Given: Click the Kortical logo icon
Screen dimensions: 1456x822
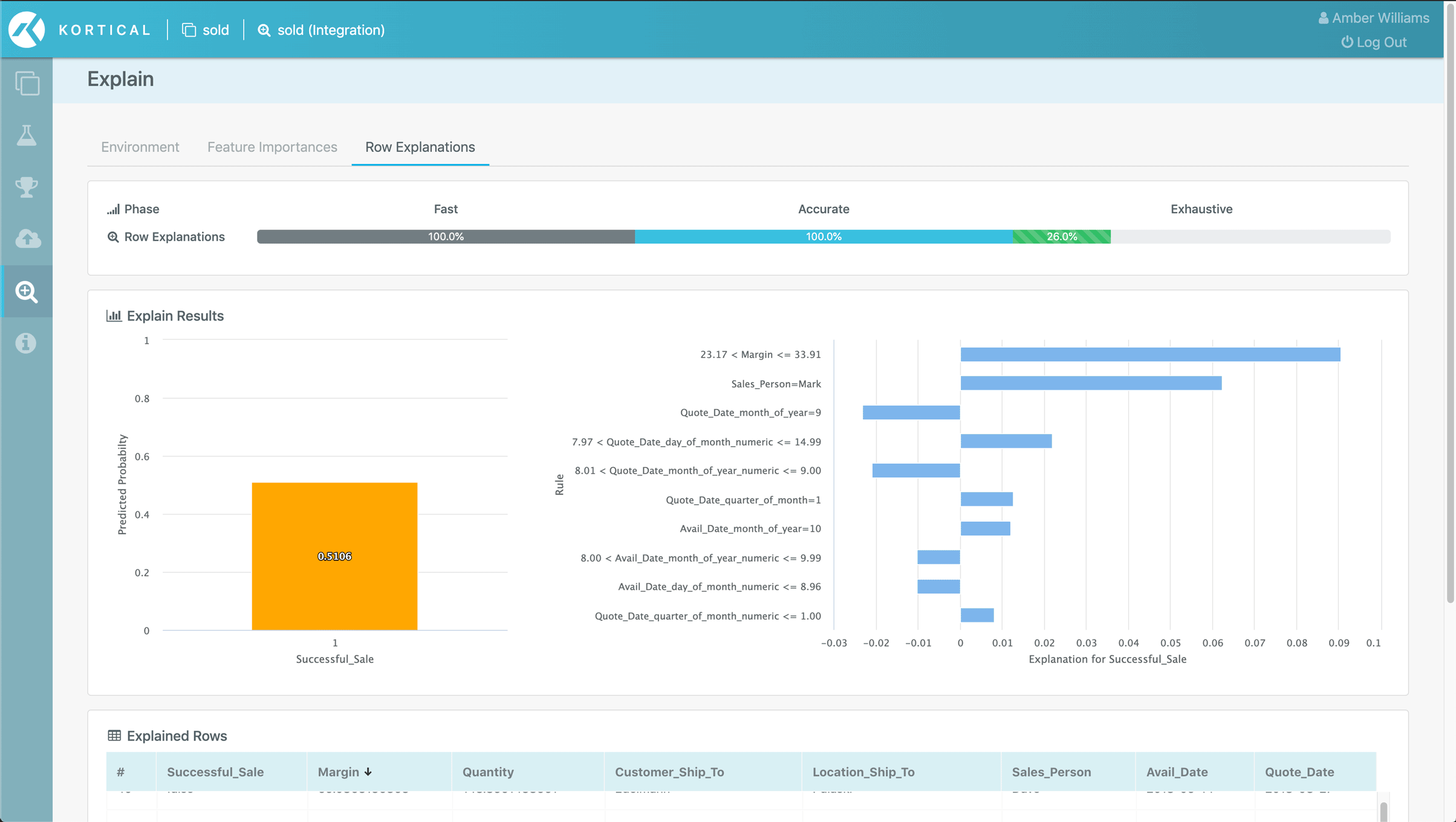Looking at the screenshot, I should [27, 30].
